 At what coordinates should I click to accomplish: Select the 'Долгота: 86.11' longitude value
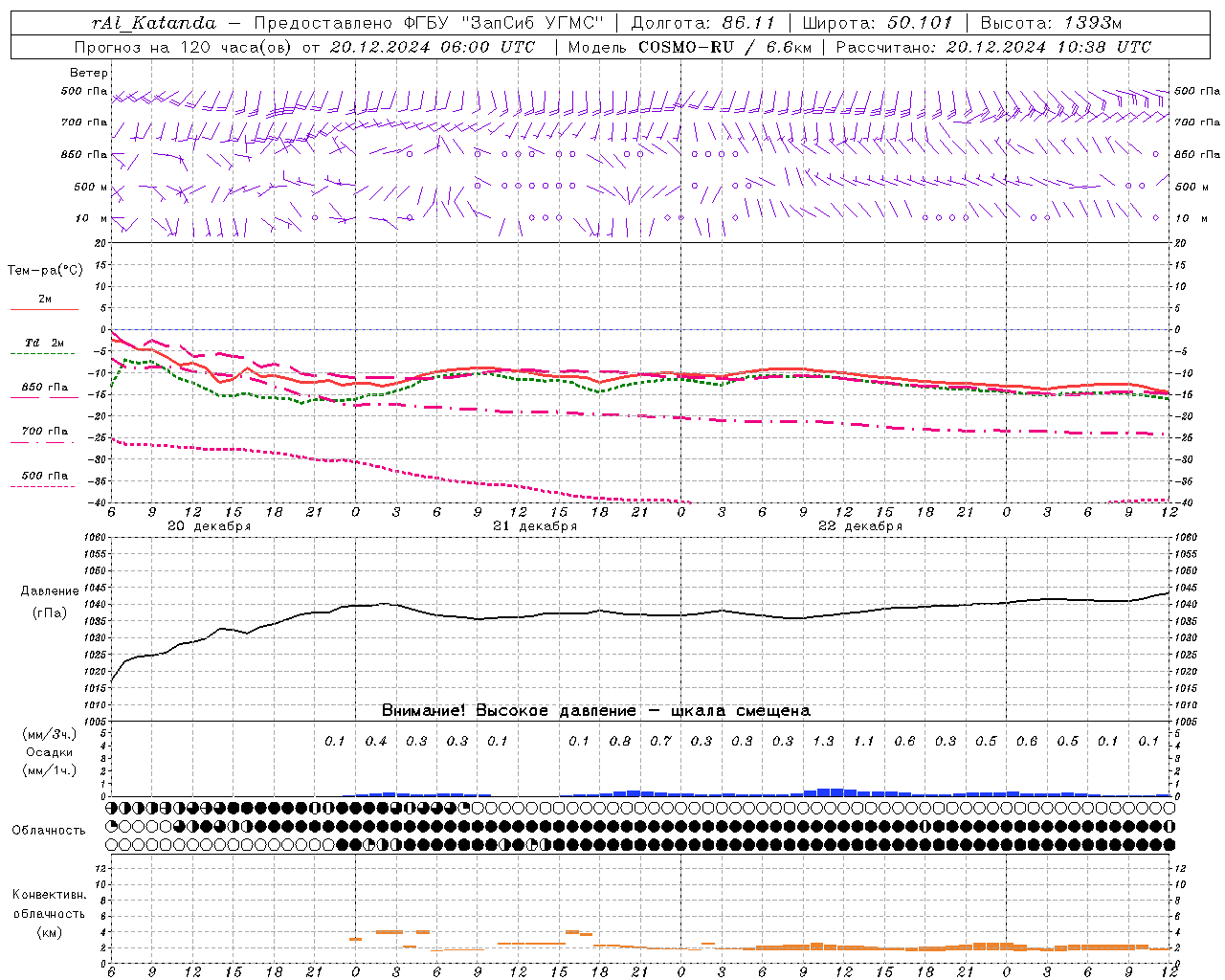click(703, 23)
